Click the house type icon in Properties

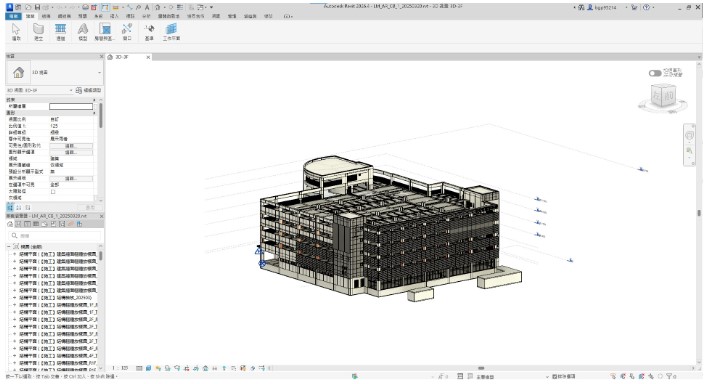pyautogui.click(x=19, y=72)
